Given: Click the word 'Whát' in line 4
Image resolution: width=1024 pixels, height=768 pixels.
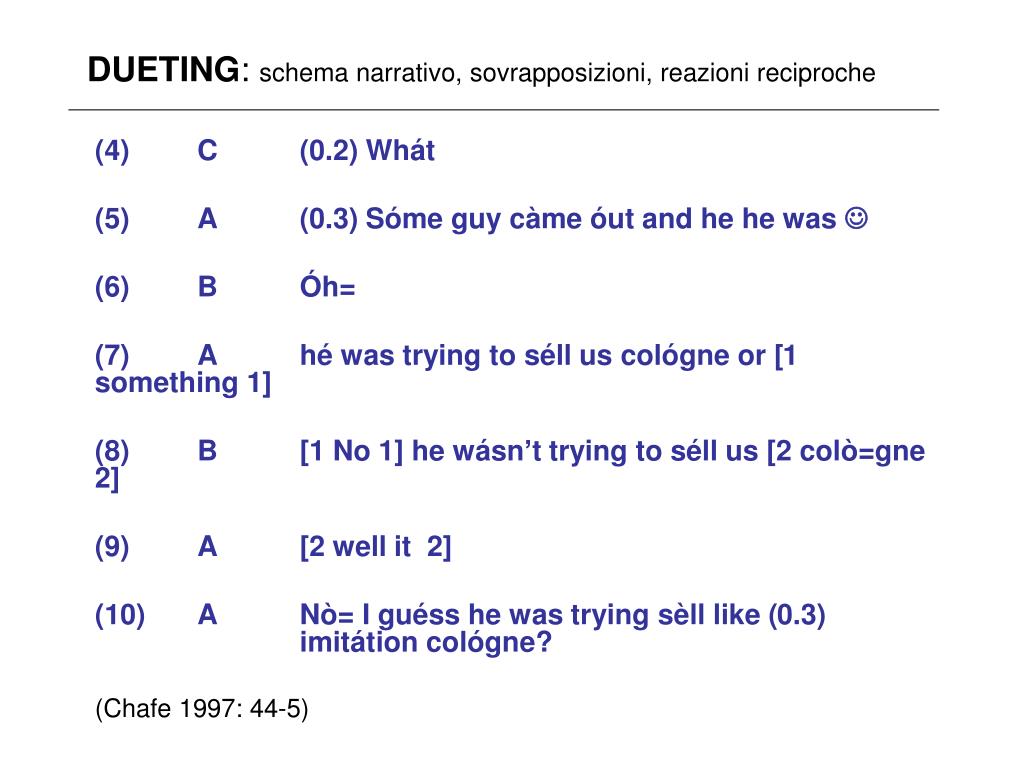Looking at the screenshot, I should 400,150.
